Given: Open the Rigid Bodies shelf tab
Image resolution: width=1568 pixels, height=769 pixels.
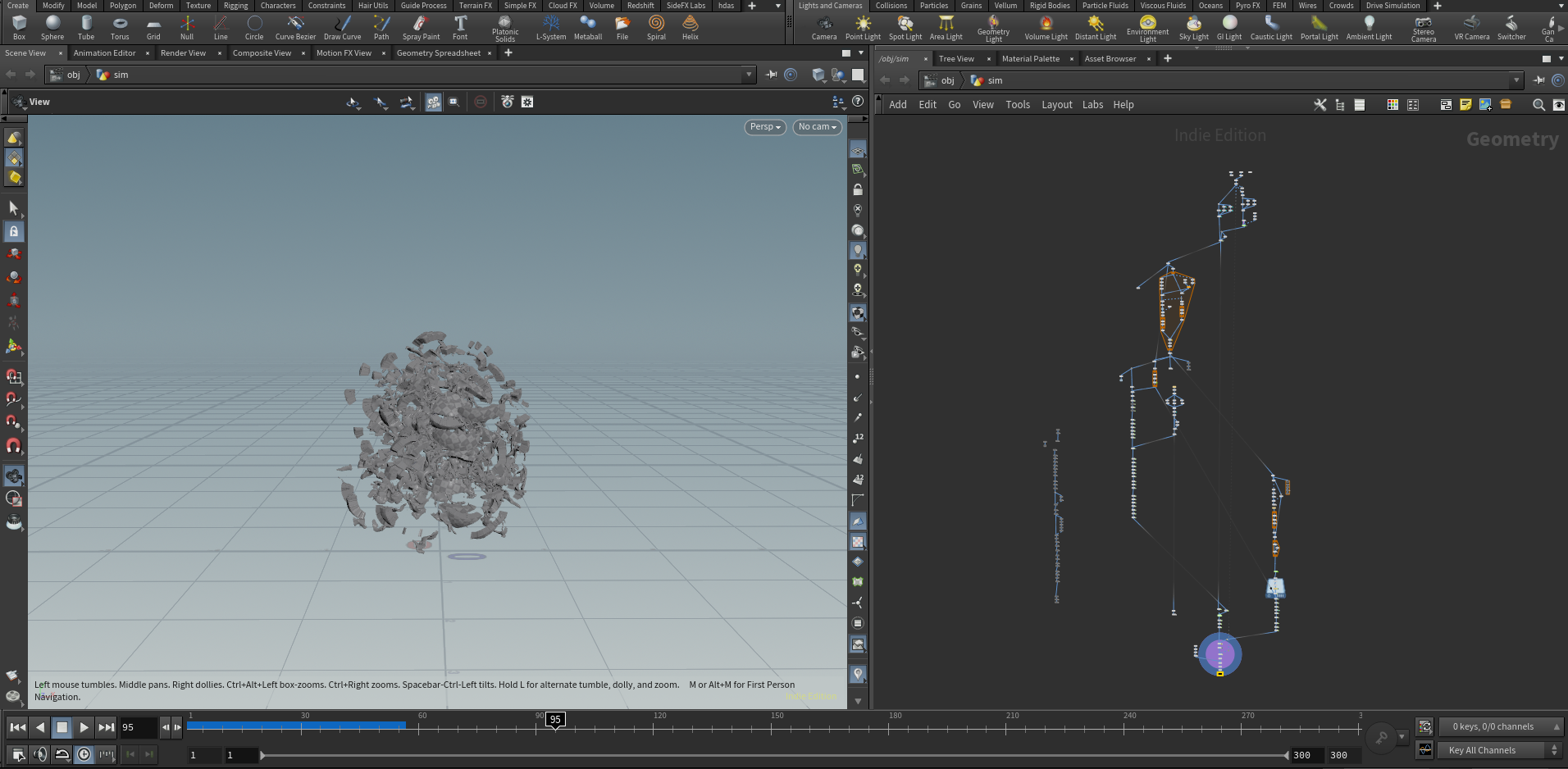Looking at the screenshot, I should click(x=1050, y=6).
